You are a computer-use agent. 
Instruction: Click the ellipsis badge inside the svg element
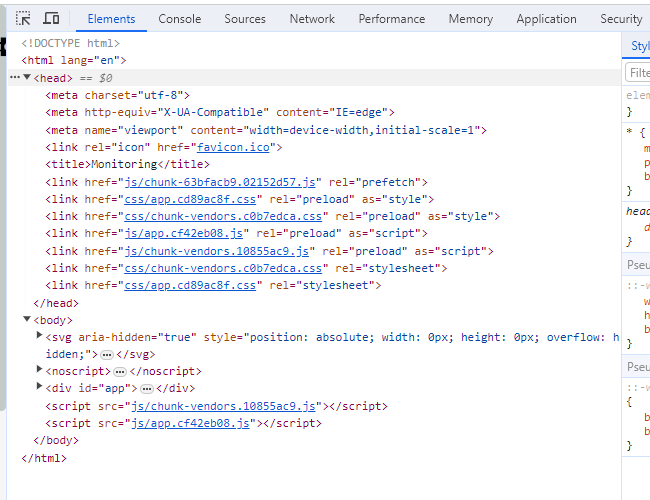pos(107,354)
